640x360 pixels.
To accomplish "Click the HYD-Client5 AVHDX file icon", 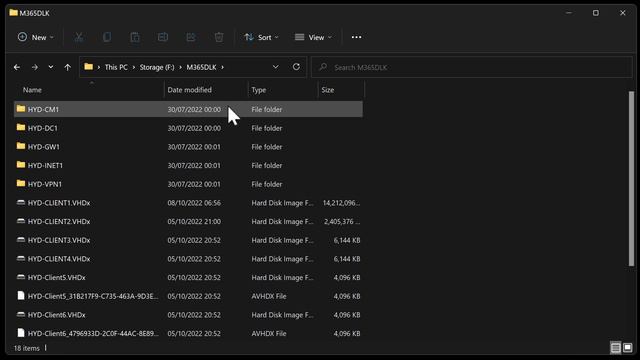I will 21,296.
